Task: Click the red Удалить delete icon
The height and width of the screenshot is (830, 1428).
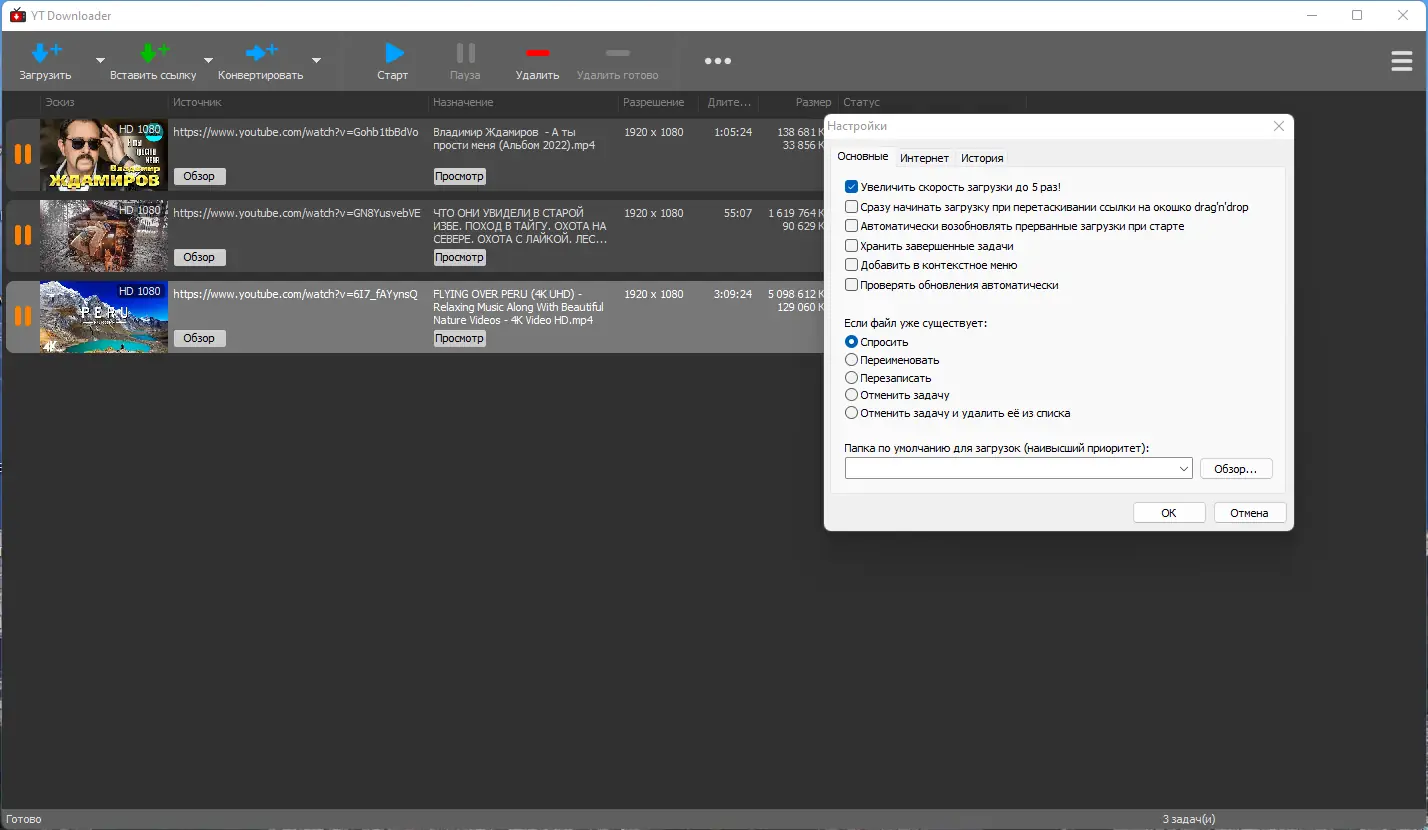Action: pos(538,53)
